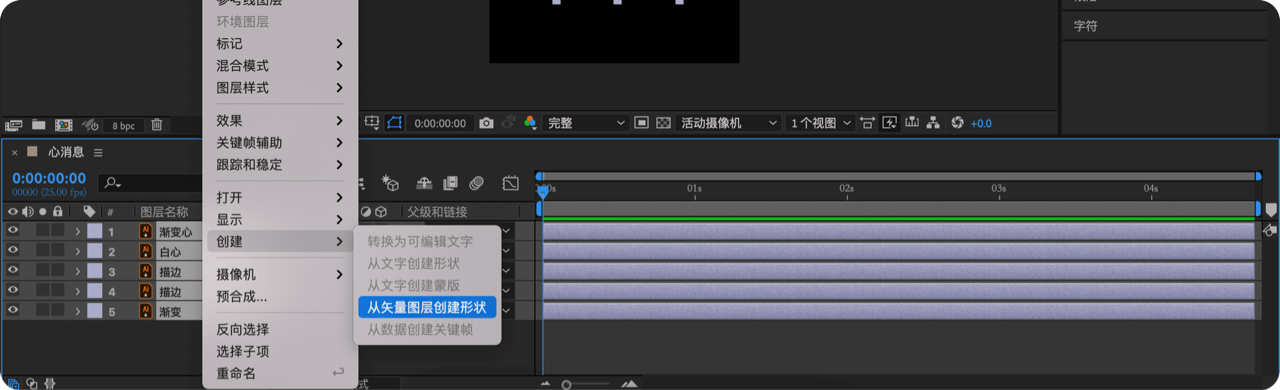Click the region of interest icon

pyautogui.click(x=372, y=122)
